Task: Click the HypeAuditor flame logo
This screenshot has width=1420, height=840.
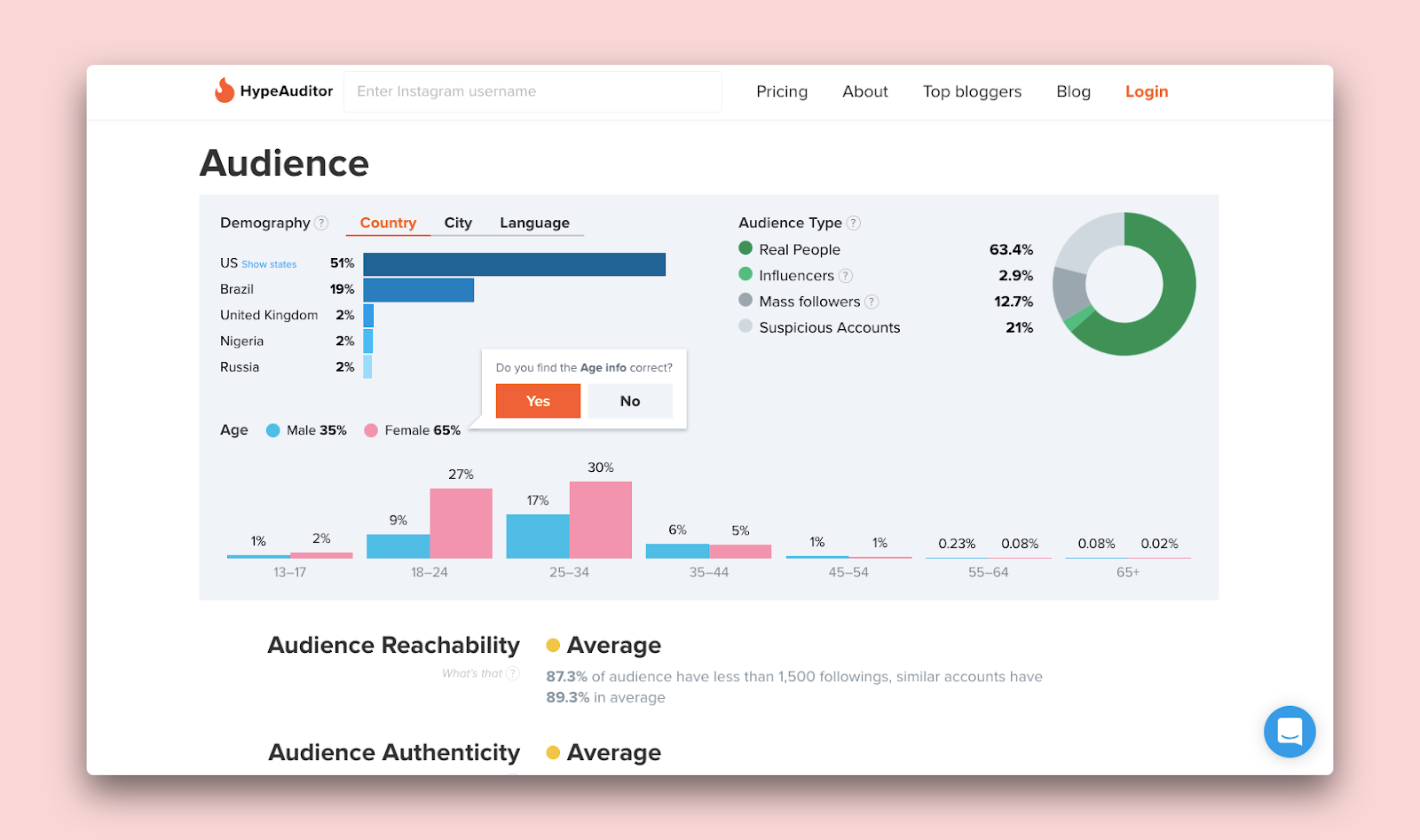Action: 222,90
